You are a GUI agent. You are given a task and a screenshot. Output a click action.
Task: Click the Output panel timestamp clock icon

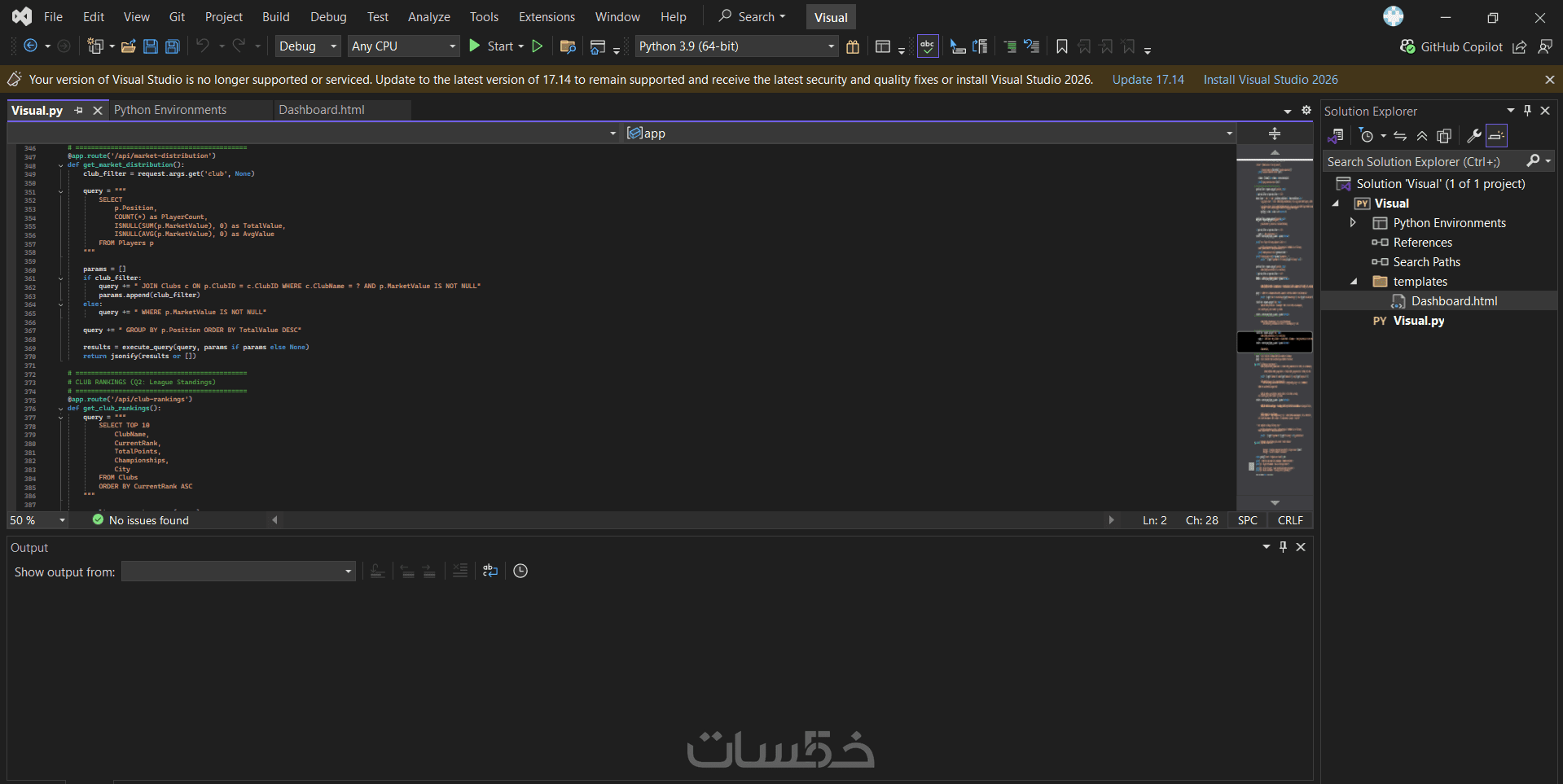point(520,572)
